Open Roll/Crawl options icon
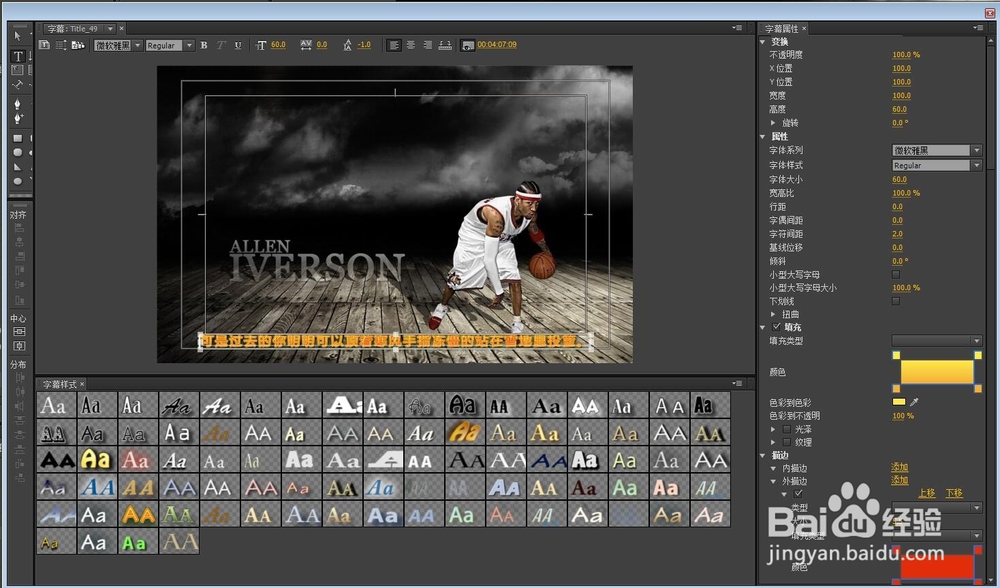 point(61,45)
